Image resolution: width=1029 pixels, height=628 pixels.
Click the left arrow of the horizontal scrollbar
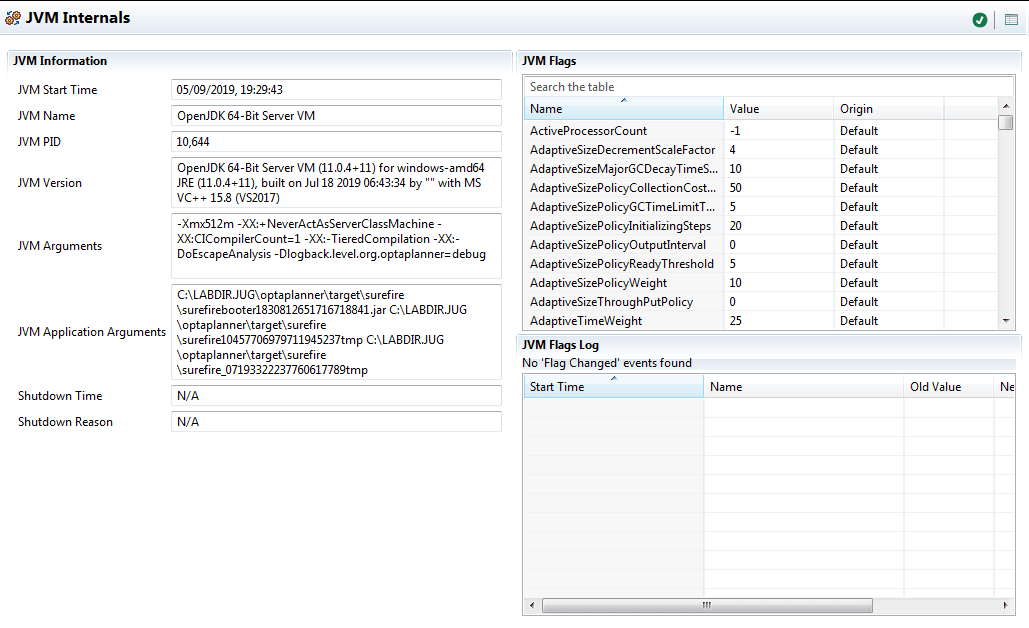point(531,605)
